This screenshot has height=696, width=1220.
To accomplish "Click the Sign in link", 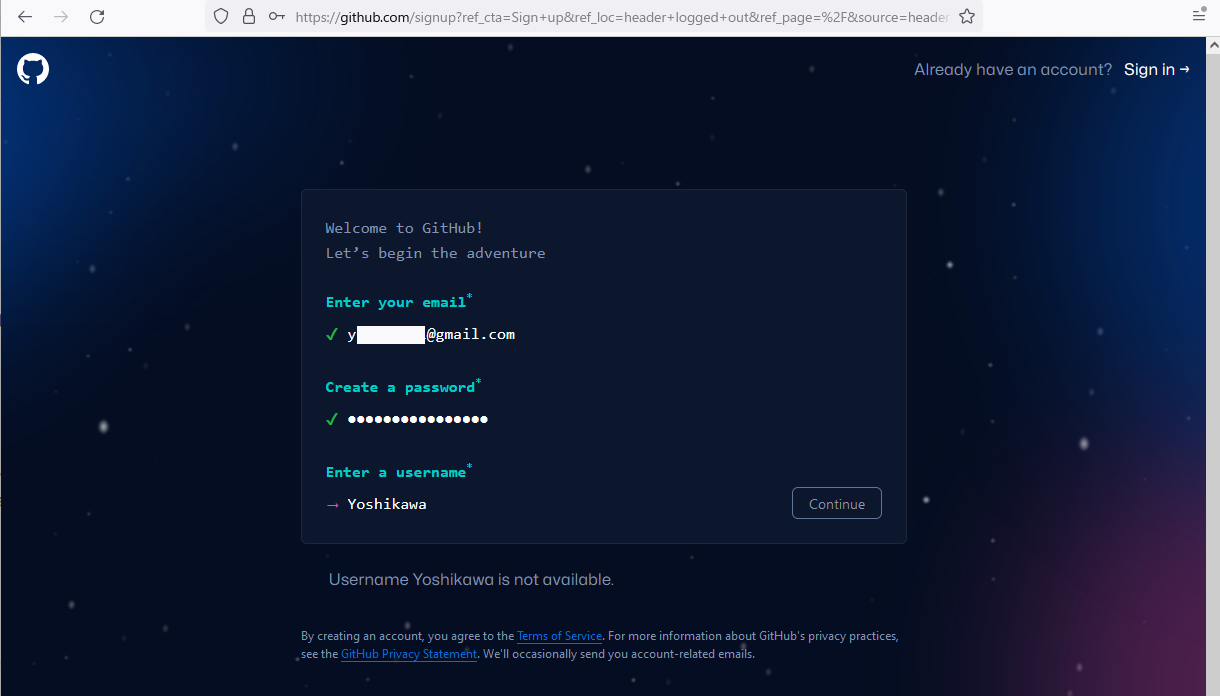I will click(x=1157, y=69).
